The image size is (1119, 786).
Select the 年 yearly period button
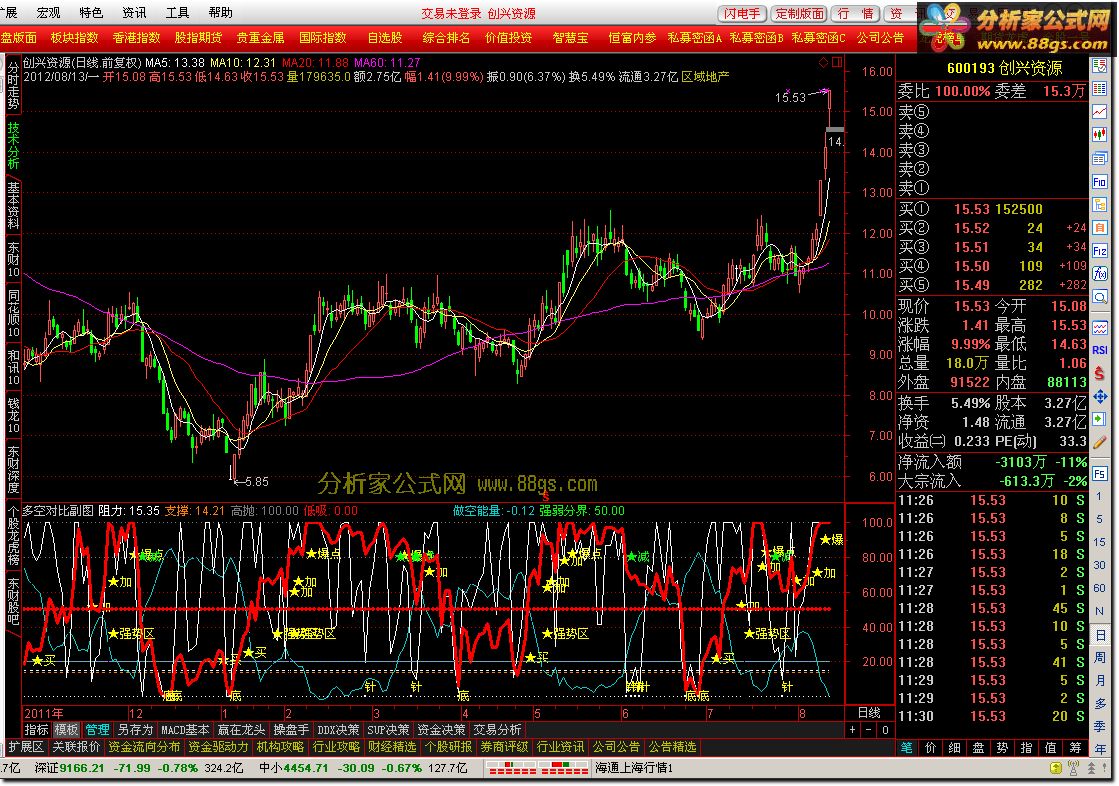coord(1100,748)
